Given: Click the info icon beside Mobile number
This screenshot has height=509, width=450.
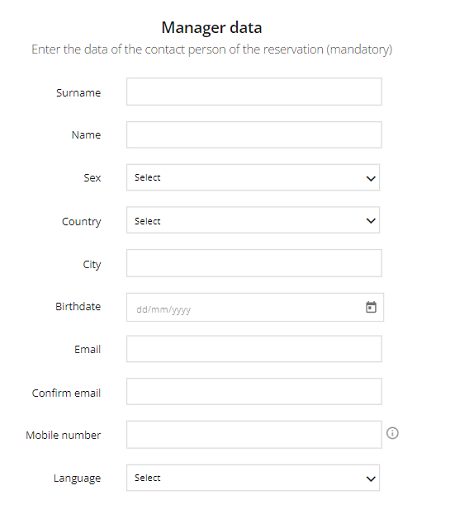Looking at the screenshot, I should click(392, 433).
